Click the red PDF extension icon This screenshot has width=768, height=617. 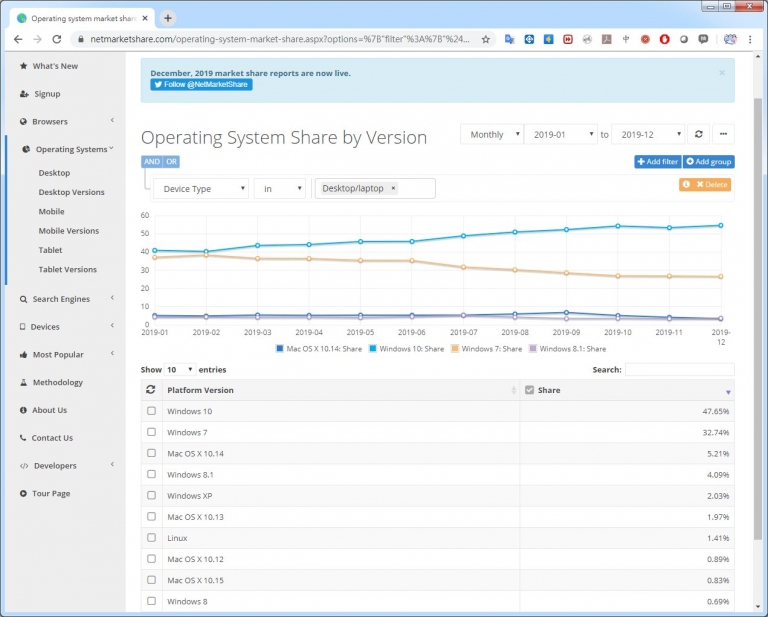click(x=606, y=39)
